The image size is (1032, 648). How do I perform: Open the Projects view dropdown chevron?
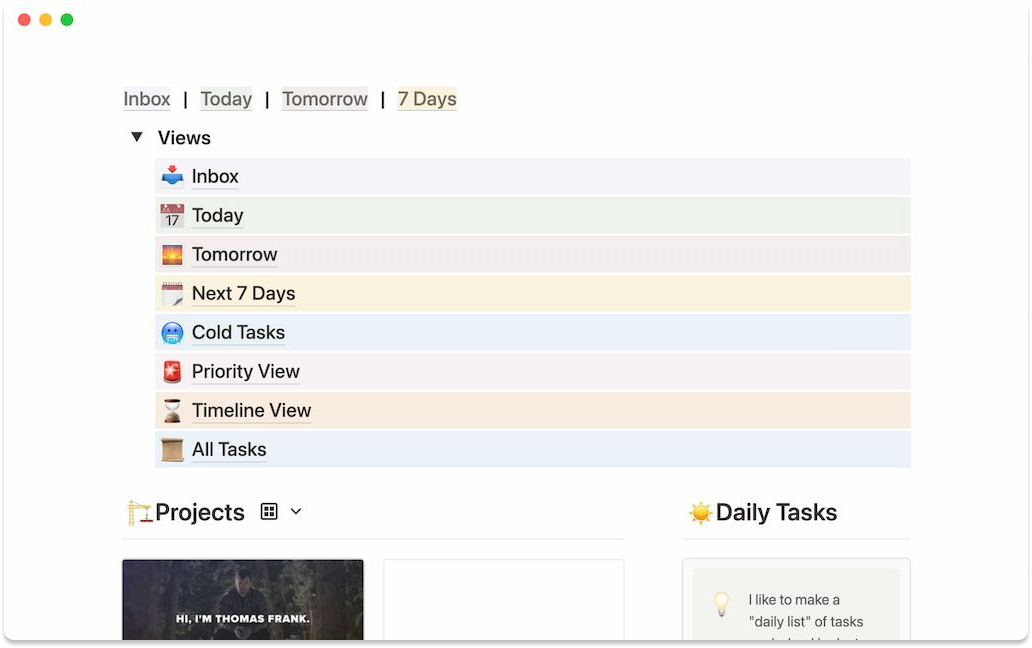point(296,511)
